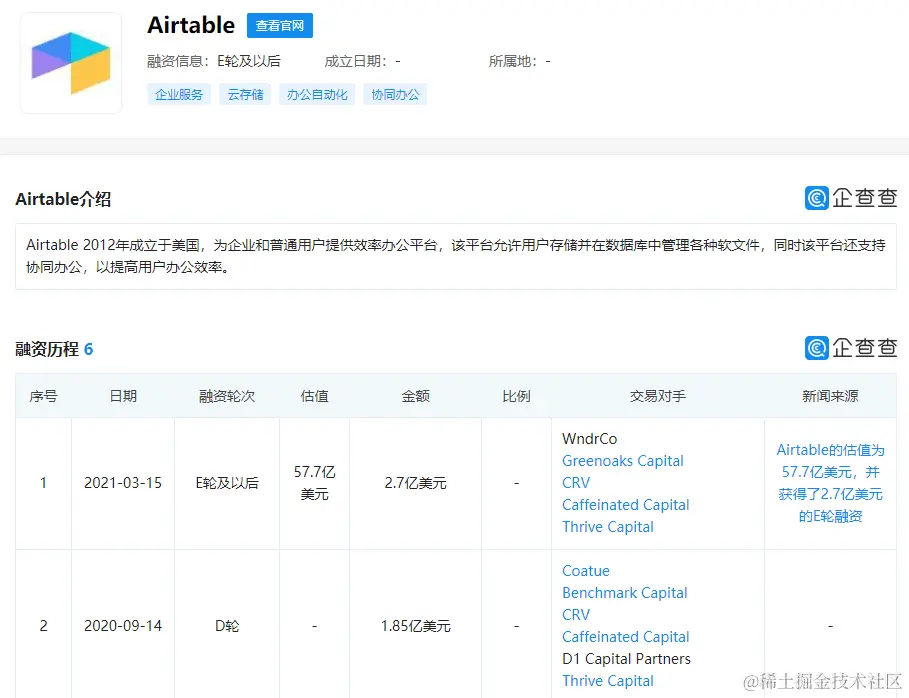The height and width of the screenshot is (698, 909).
Task: Click the 日期 column header
Action: (x=123, y=396)
